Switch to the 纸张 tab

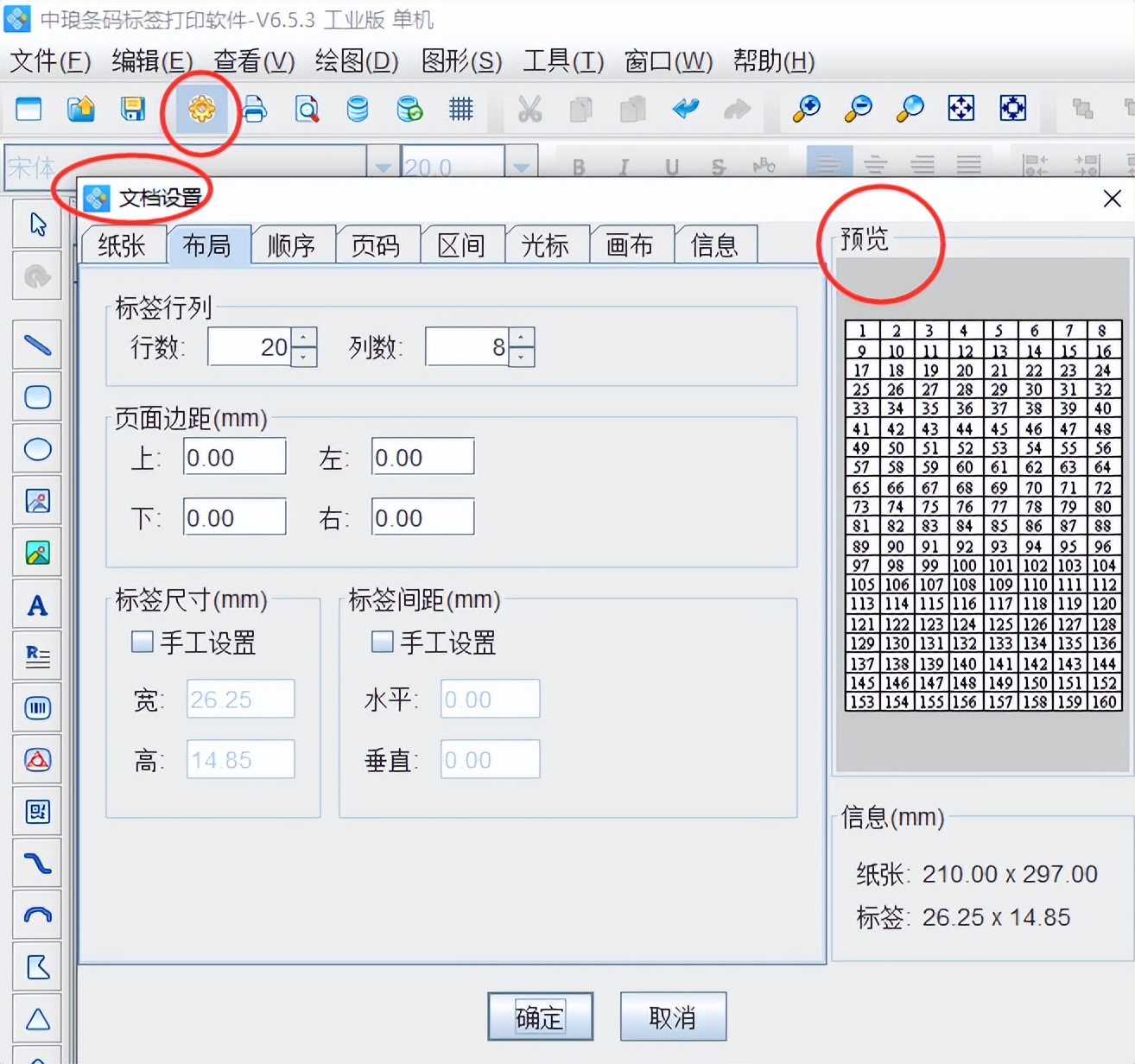pyautogui.click(x=124, y=245)
